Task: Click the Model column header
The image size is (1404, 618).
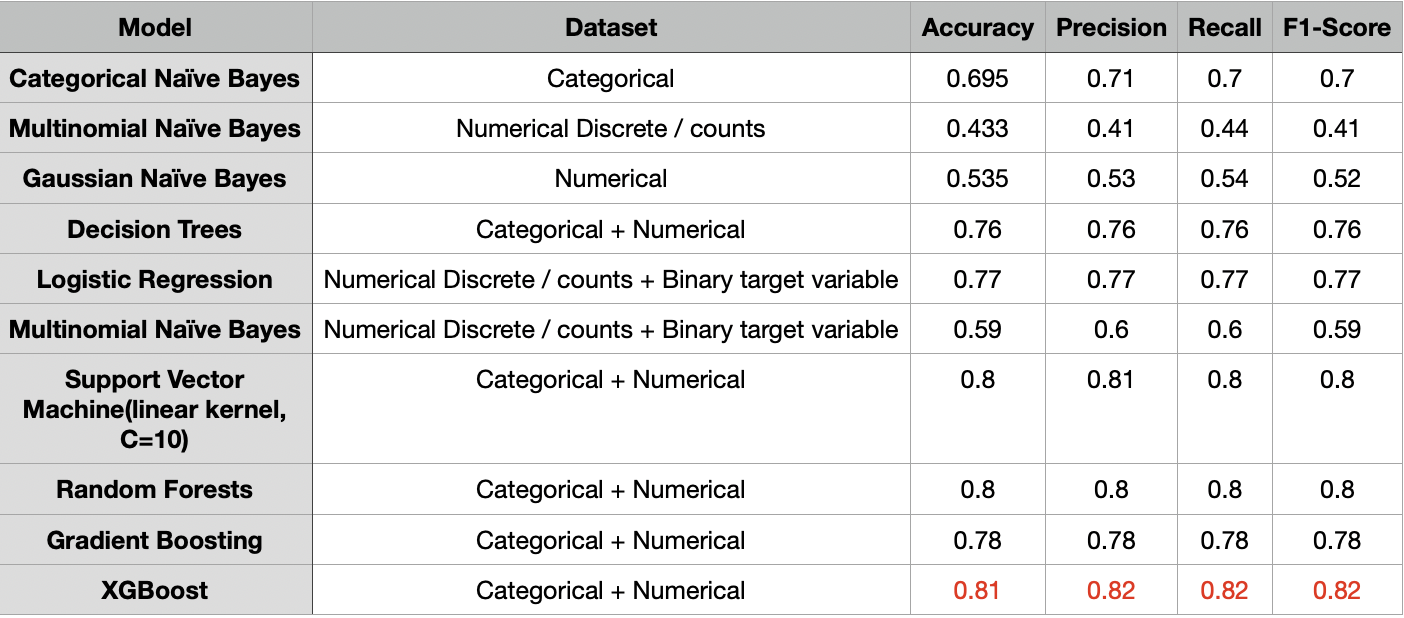Action: tap(155, 28)
